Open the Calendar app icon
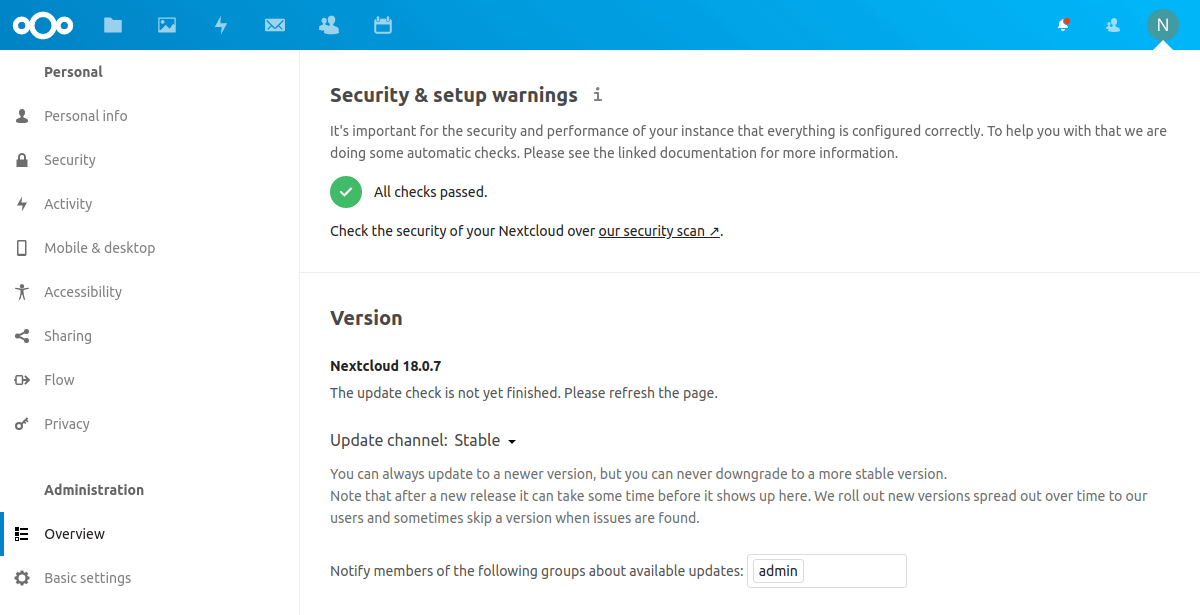The width and height of the screenshot is (1200, 615). (x=382, y=25)
